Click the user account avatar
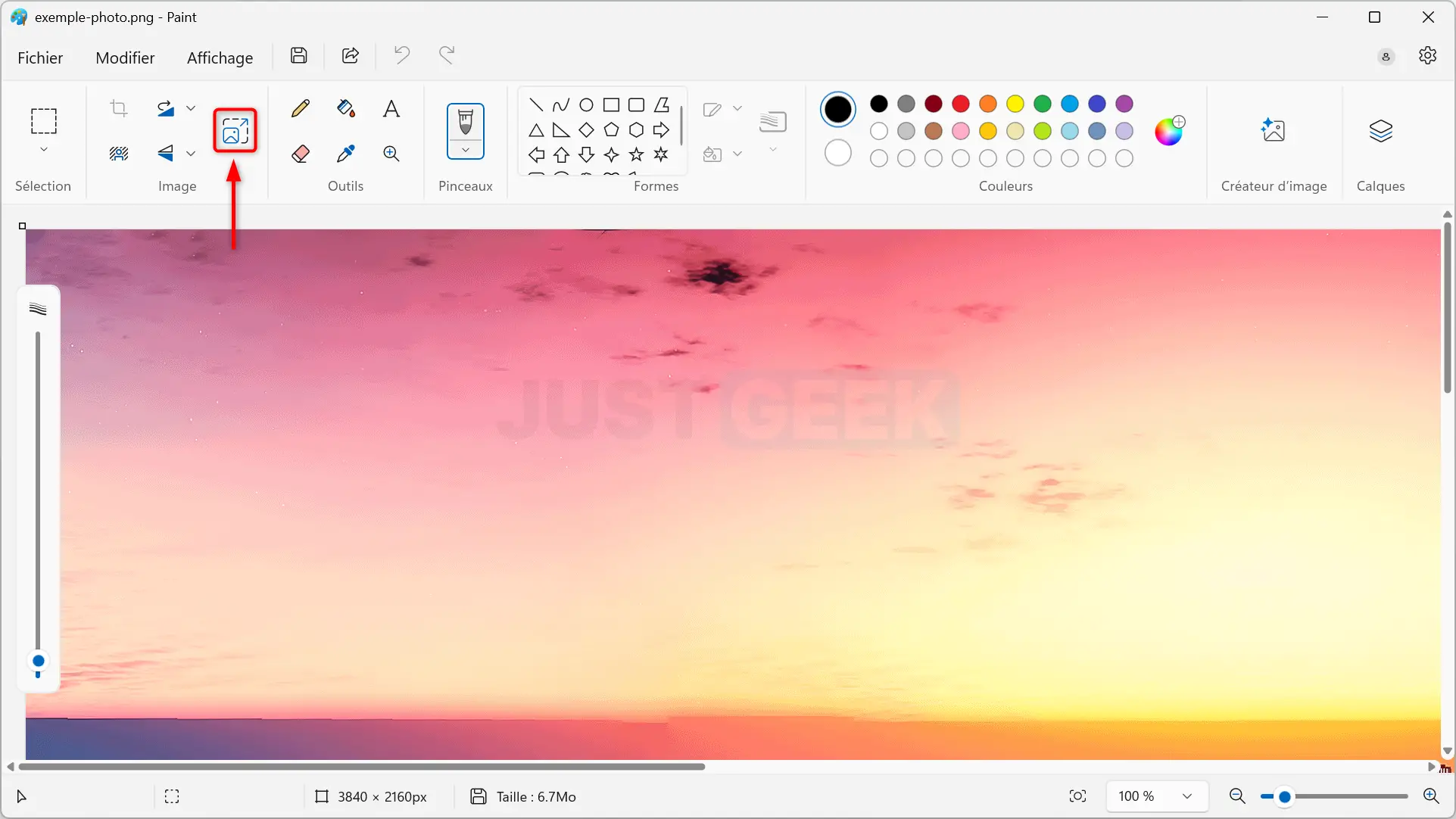The width and height of the screenshot is (1456, 819). (x=1386, y=57)
